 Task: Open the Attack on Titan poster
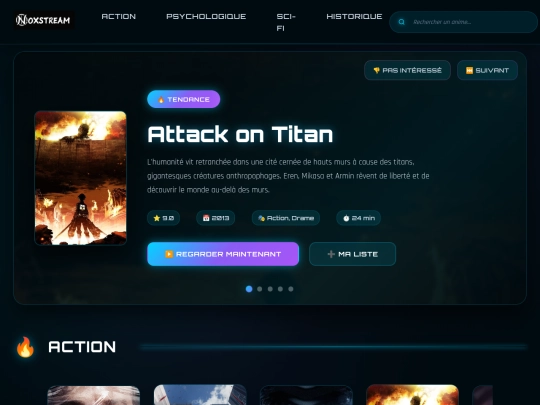pos(81,178)
